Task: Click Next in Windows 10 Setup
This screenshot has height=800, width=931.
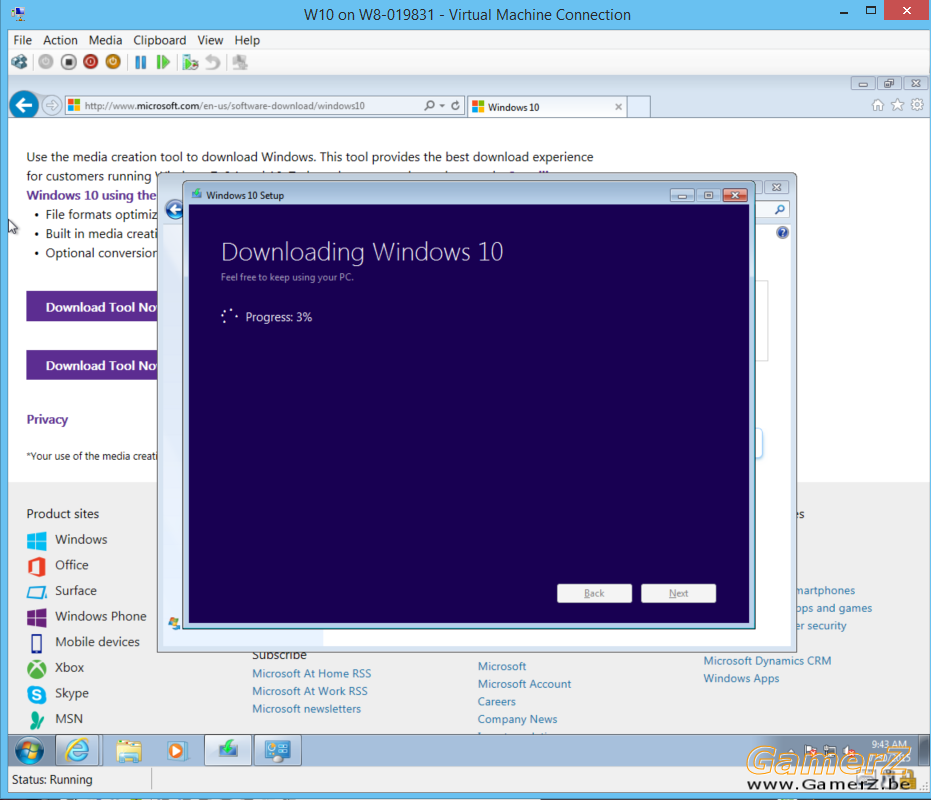Action: tap(679, 593)
